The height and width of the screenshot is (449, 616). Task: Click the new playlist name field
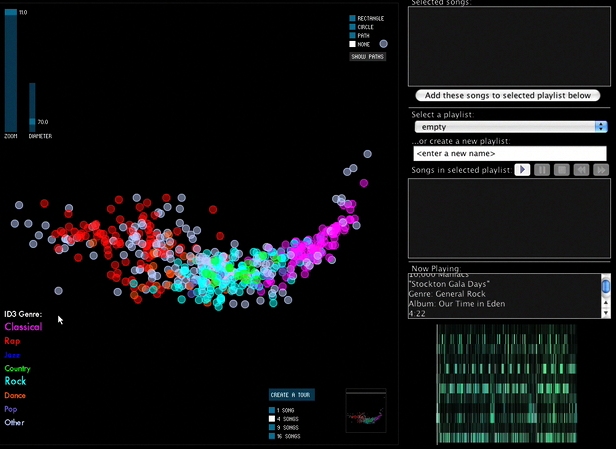[510, 153]
